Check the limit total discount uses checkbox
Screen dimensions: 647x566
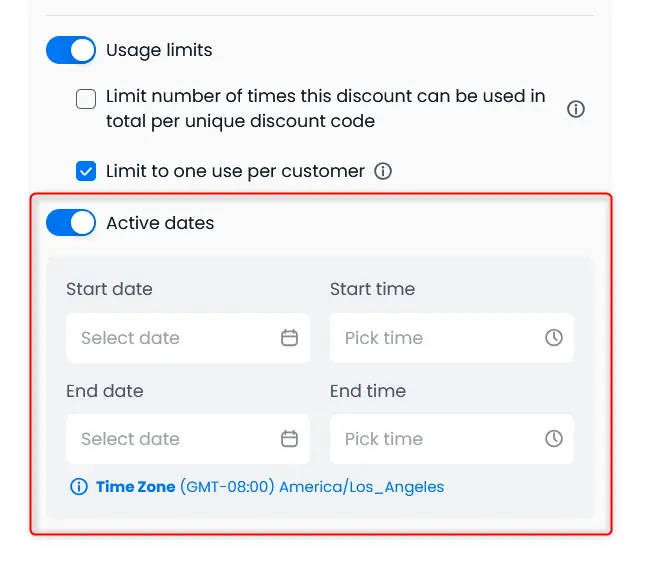(x=87, y=98)
